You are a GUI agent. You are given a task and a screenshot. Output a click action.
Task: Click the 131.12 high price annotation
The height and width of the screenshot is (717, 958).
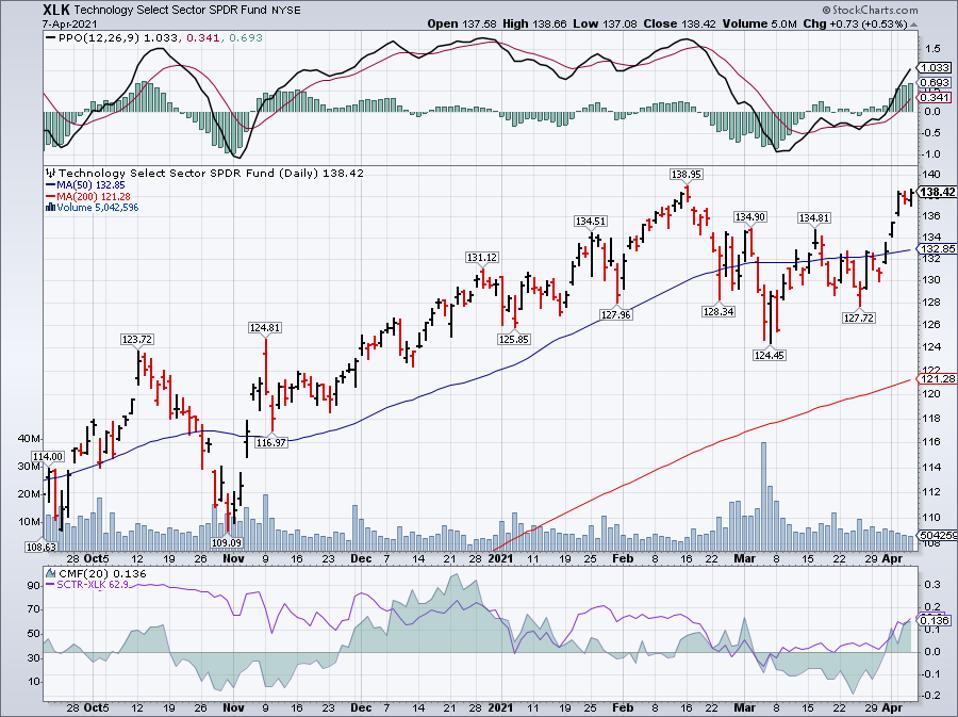(481, 258)
